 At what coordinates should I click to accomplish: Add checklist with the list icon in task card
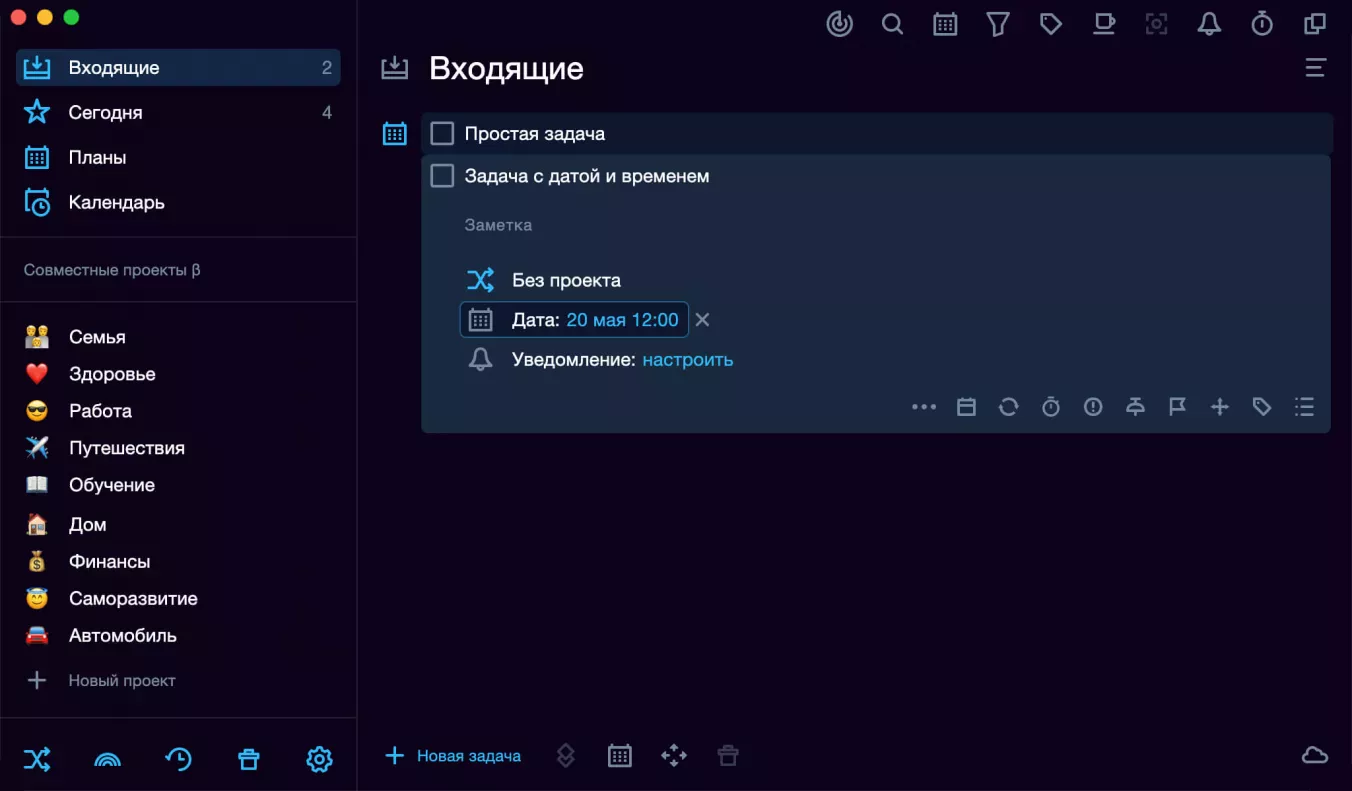point(1304,407)
